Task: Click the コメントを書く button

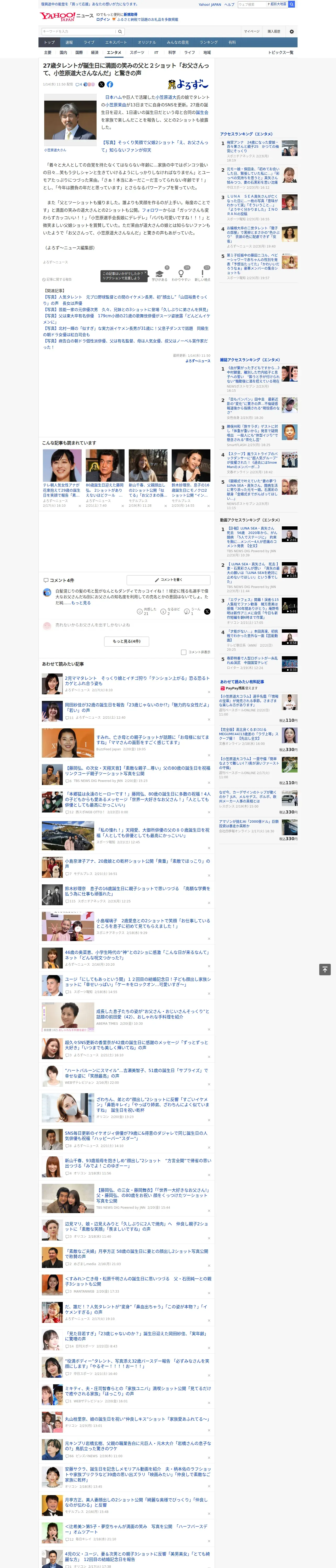Action: pos(168,580)
